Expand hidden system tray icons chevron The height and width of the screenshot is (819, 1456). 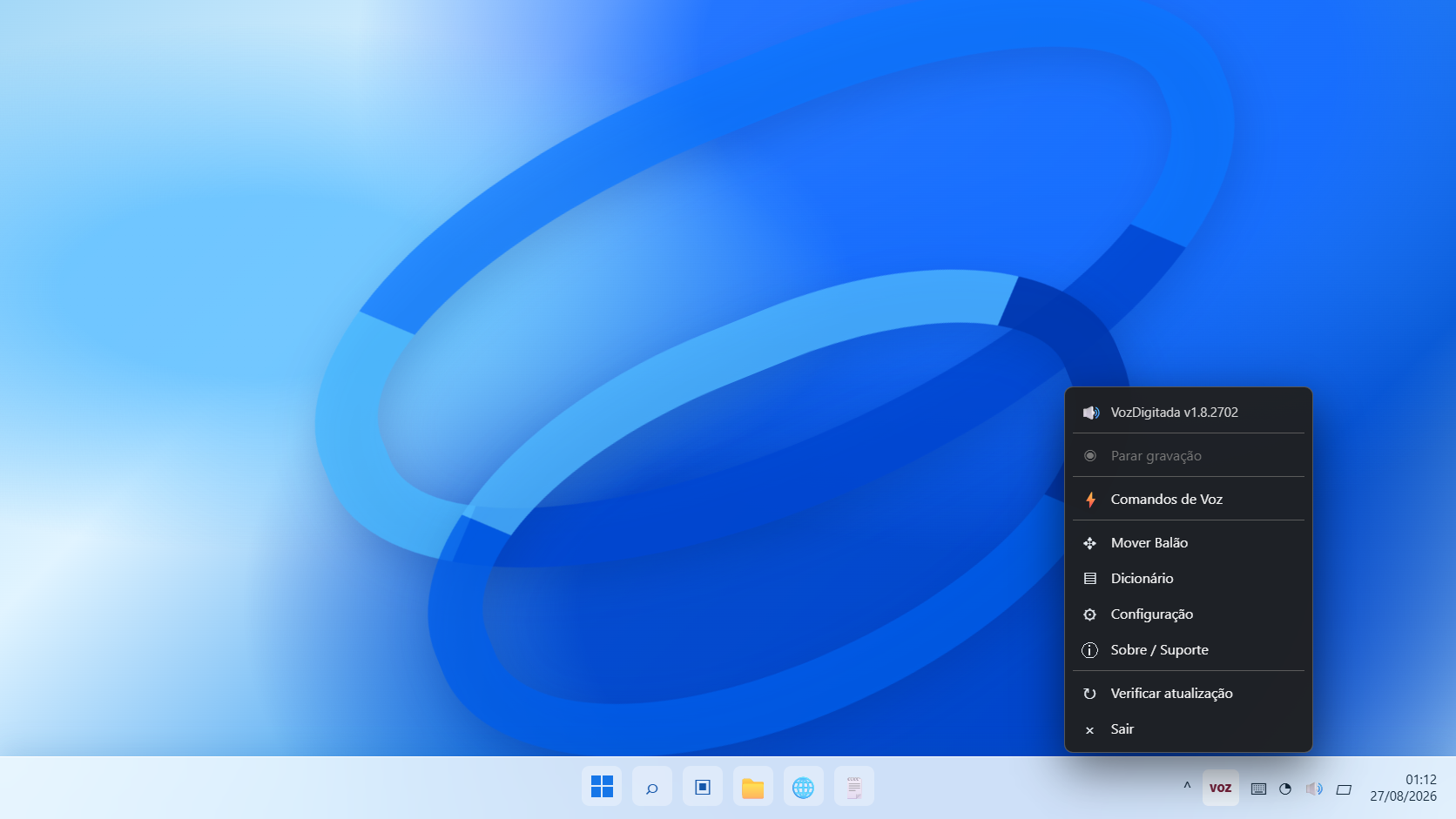tap(1187, 786)
